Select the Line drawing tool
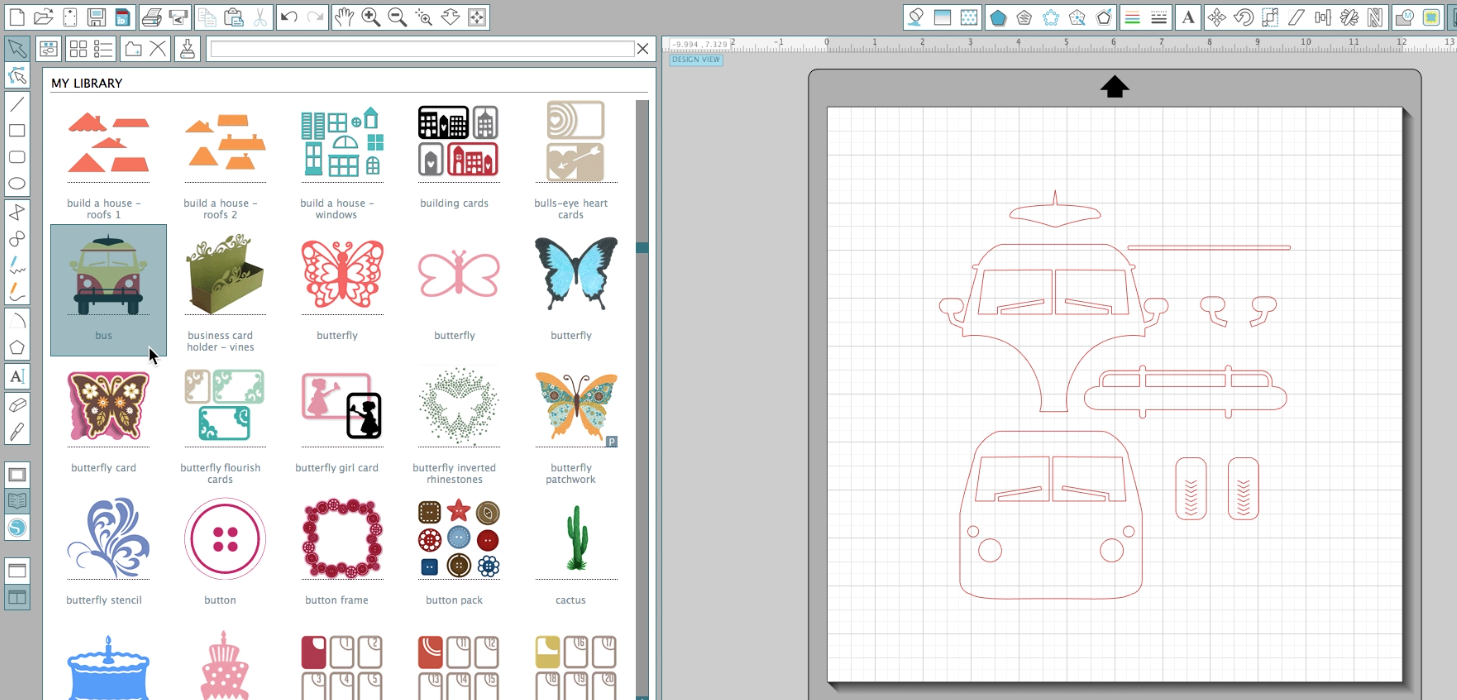 tap(17, 103)
